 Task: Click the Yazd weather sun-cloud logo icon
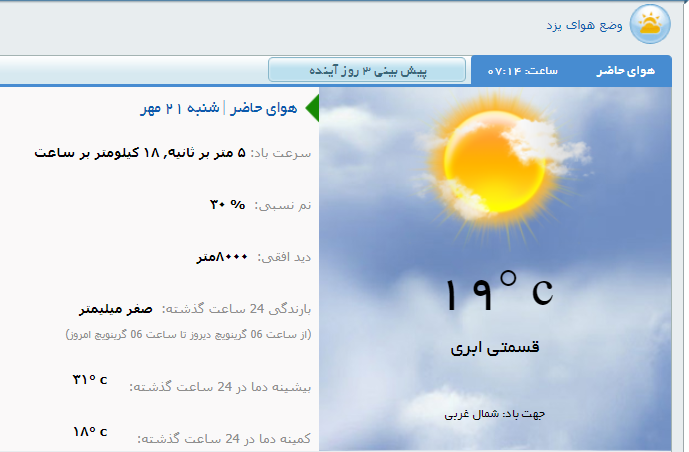click(x=650, y=23)
